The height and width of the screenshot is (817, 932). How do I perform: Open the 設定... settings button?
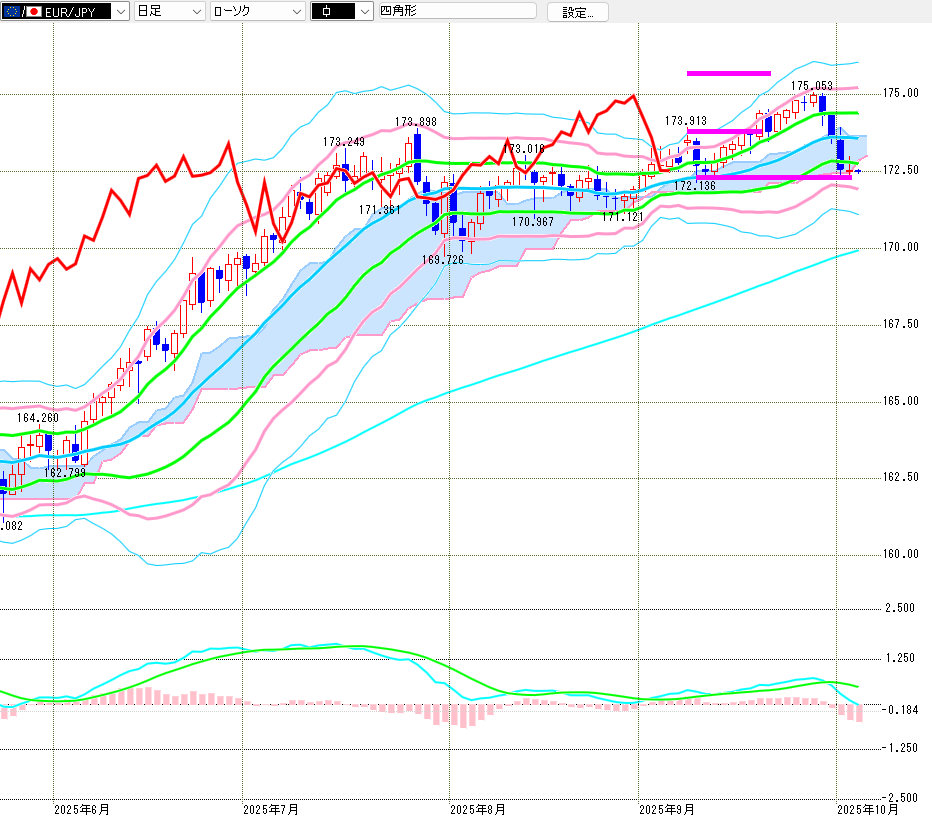pyautogui.click(x=577, y=12)
